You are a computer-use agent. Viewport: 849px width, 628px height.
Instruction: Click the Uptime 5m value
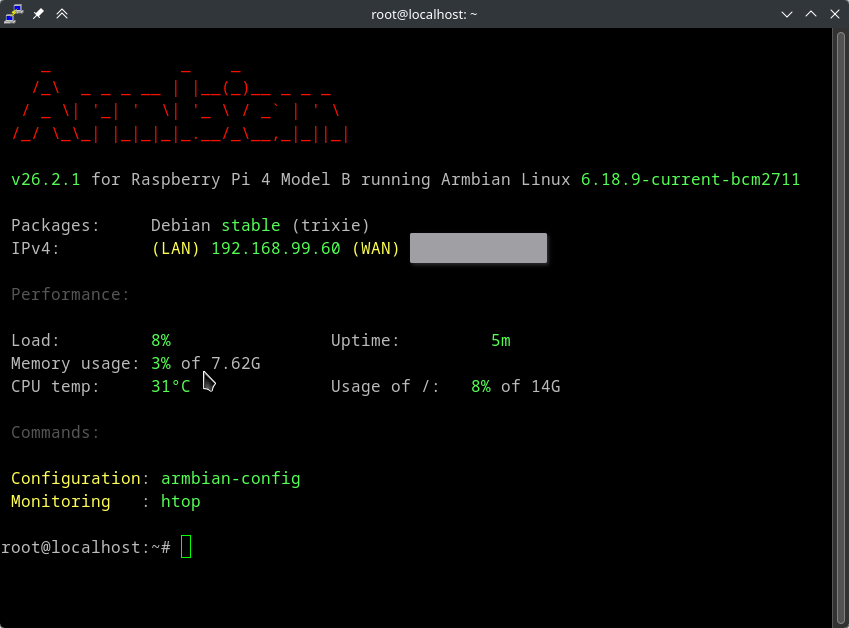tap(500, 340)
